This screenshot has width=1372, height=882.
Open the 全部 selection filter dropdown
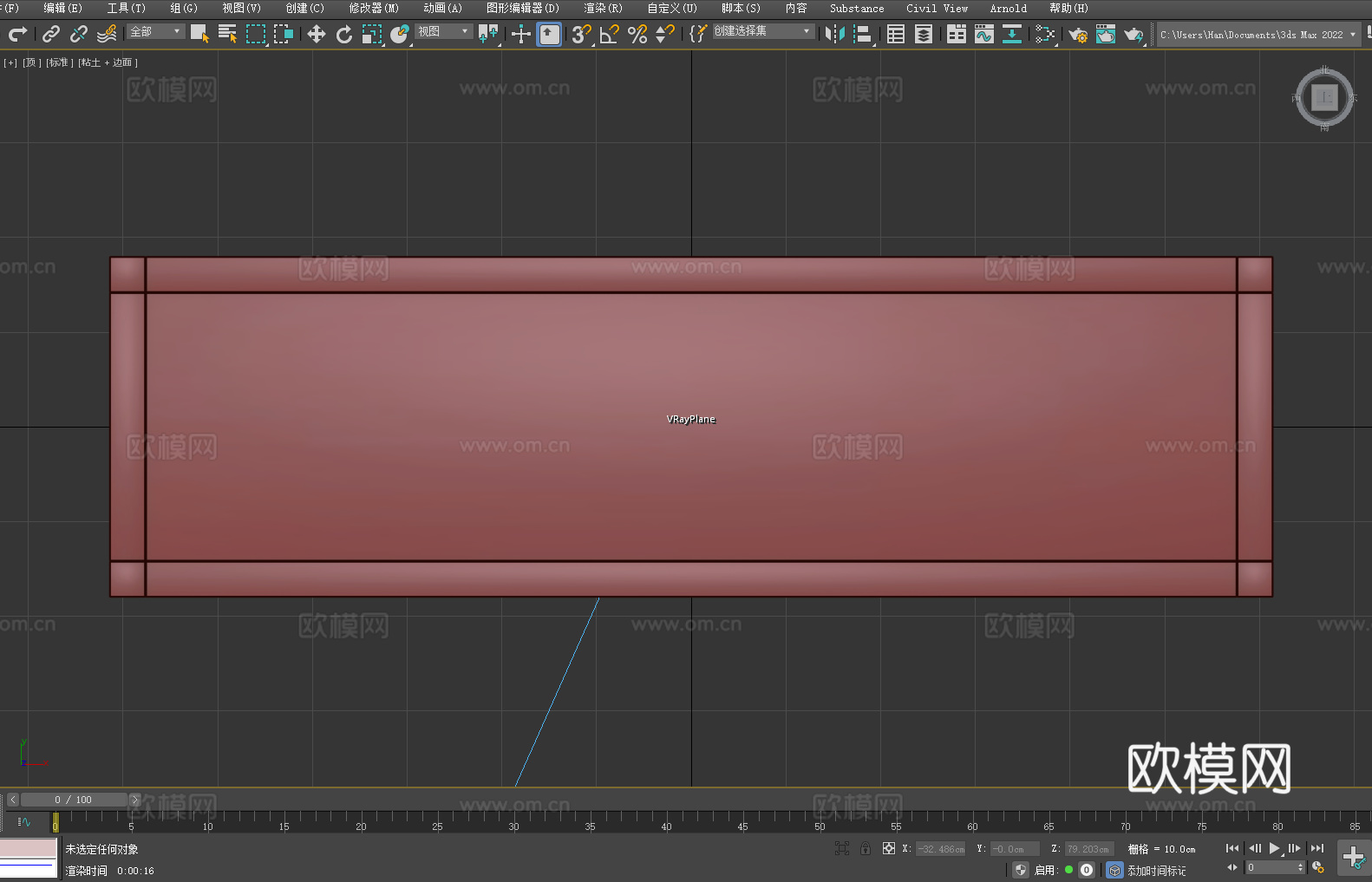click(155, 31)
